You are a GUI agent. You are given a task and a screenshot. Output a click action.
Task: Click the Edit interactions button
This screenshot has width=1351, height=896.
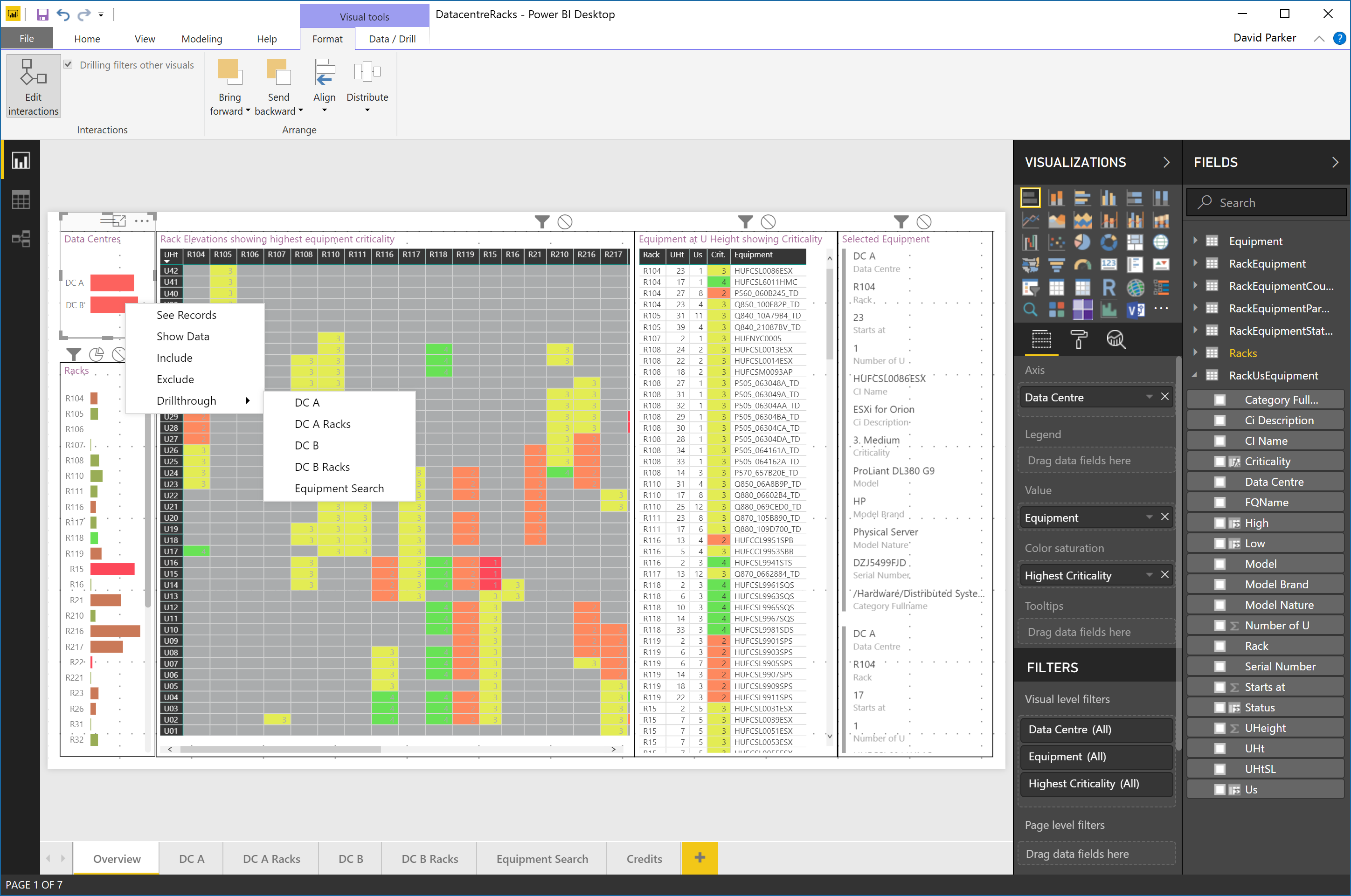point(33,86)
